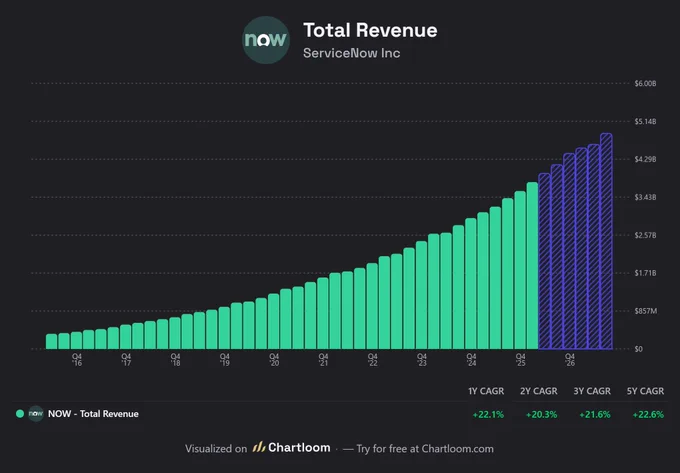Click the Q4 '16 x-axis label
This screenshot has width=680, height=473.
click(77, 360)
